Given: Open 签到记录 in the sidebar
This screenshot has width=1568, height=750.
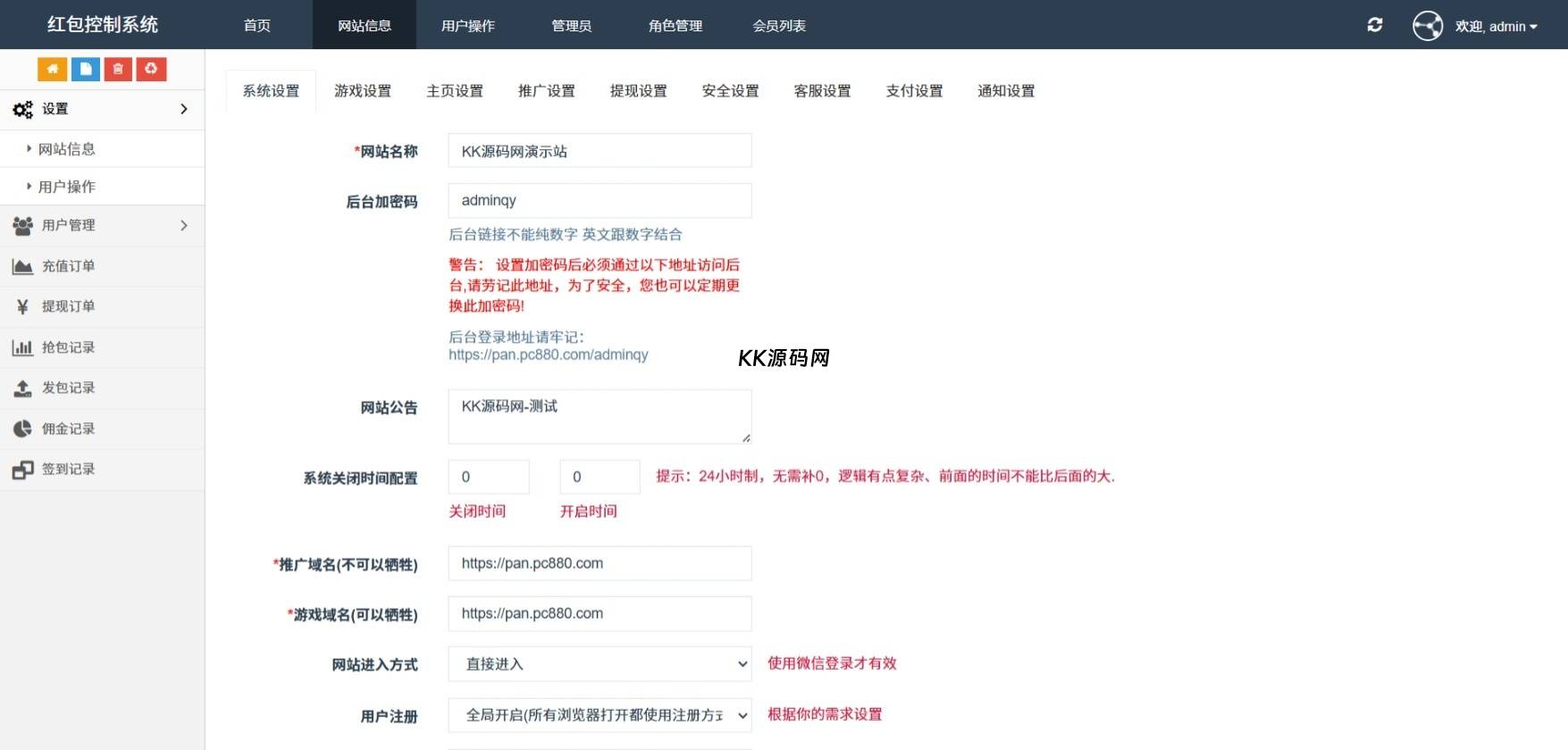Looking at the screenshot, I should click(x=68, y=469).
